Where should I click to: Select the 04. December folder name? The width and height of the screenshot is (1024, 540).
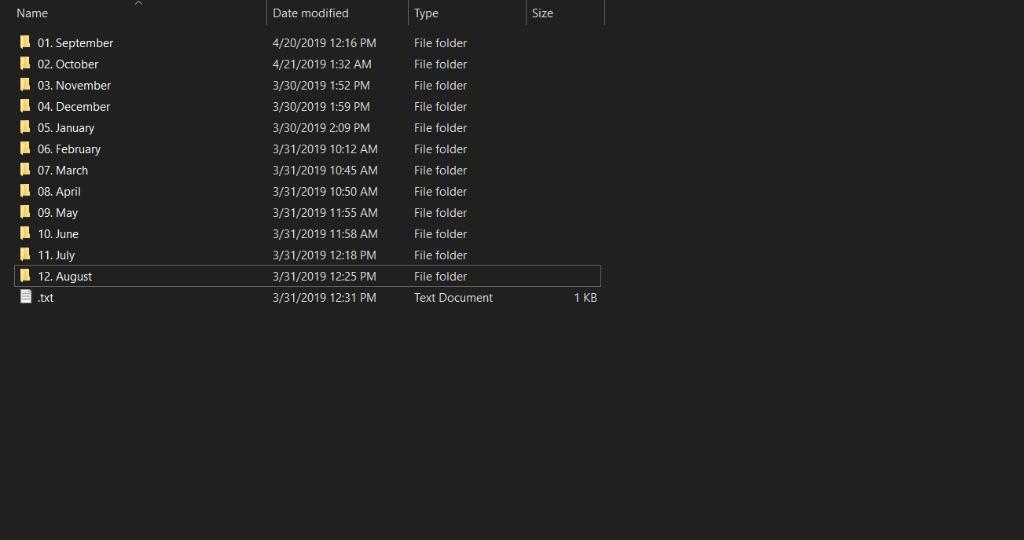coord(73,106)
